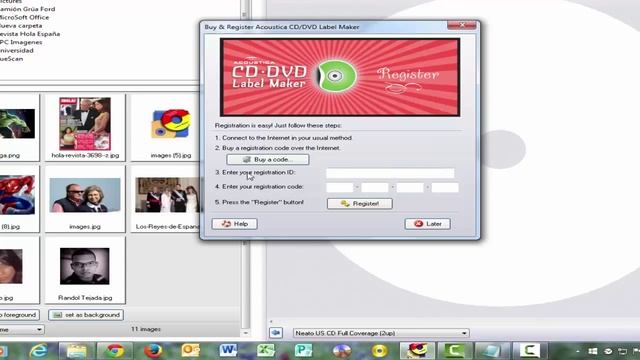Open the 'Nueva carpeta' folder
The width and height of the screenshot is (640, 360).
[20, 25]
